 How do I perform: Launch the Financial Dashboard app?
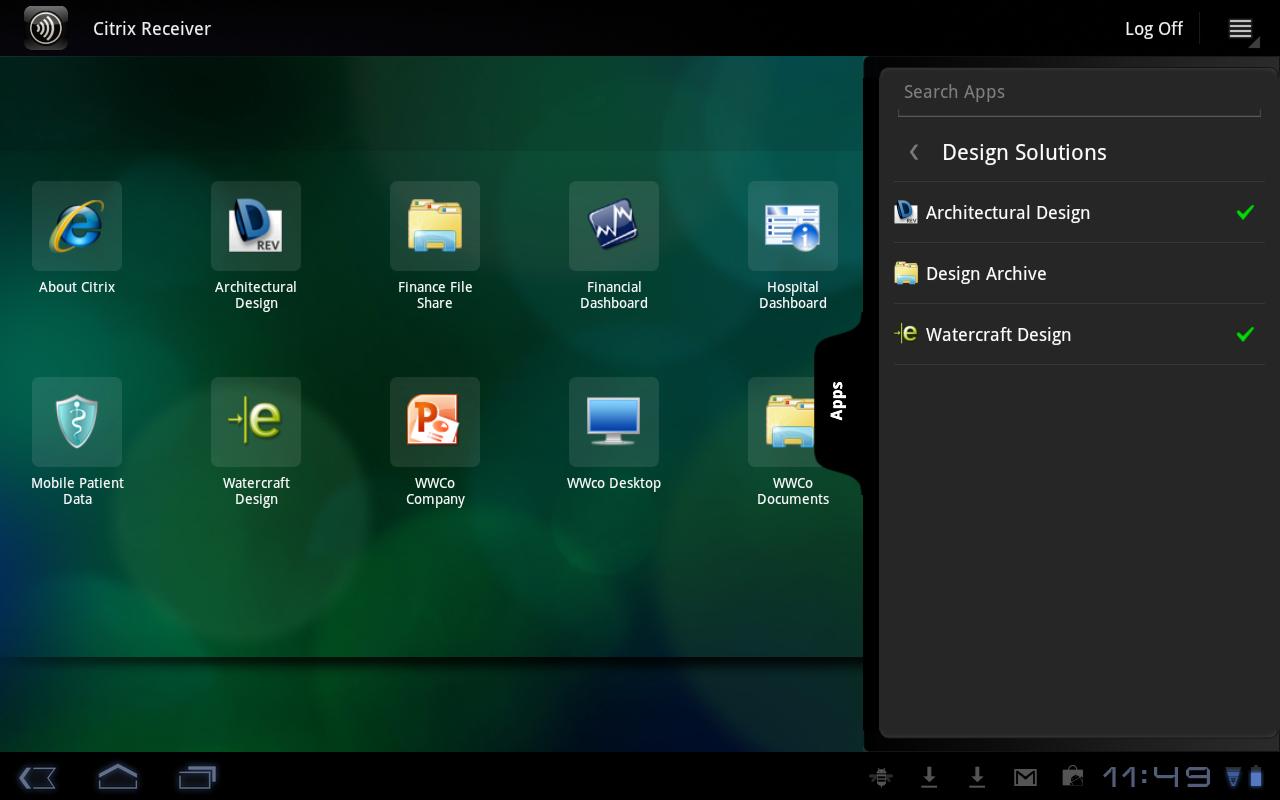(x=614, y=226)
